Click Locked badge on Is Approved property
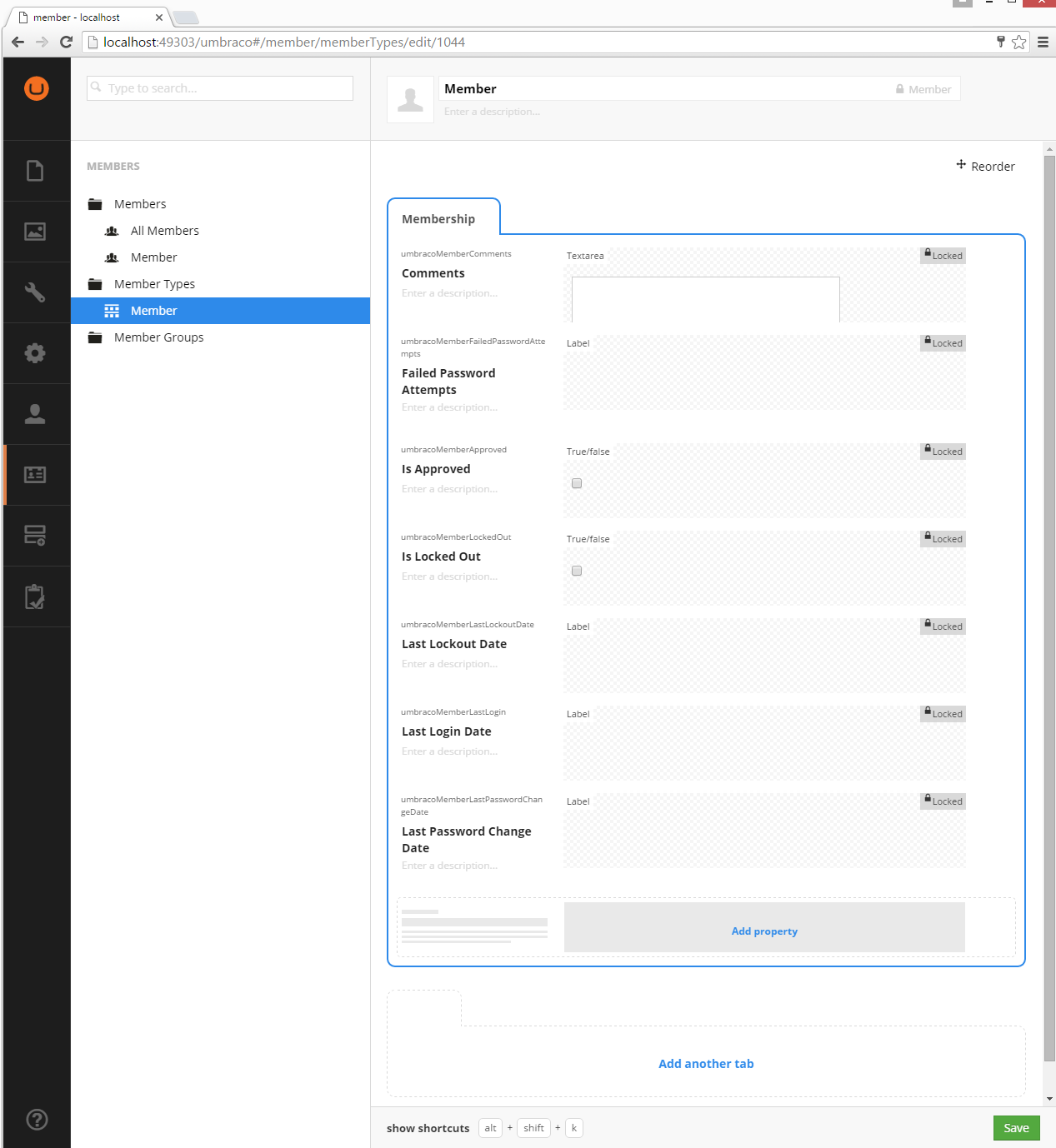 coord(943,452)
